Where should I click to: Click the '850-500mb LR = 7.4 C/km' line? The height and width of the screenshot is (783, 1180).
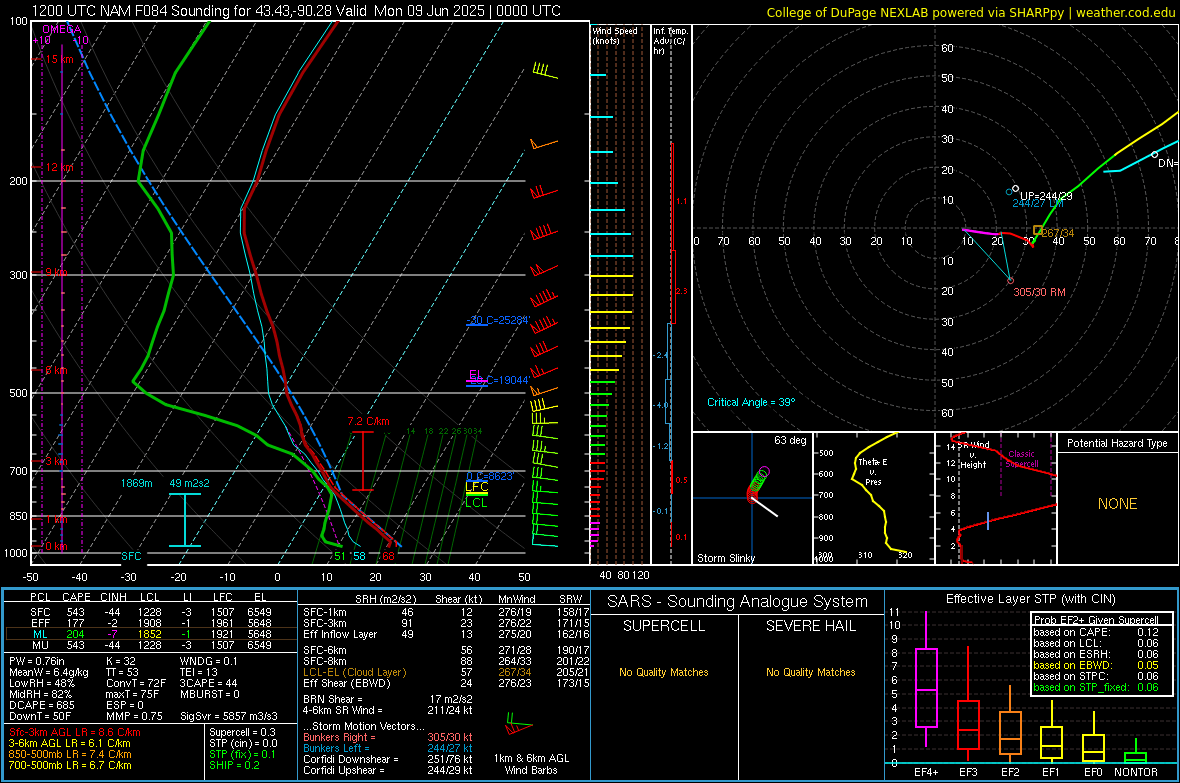(70, 754)
